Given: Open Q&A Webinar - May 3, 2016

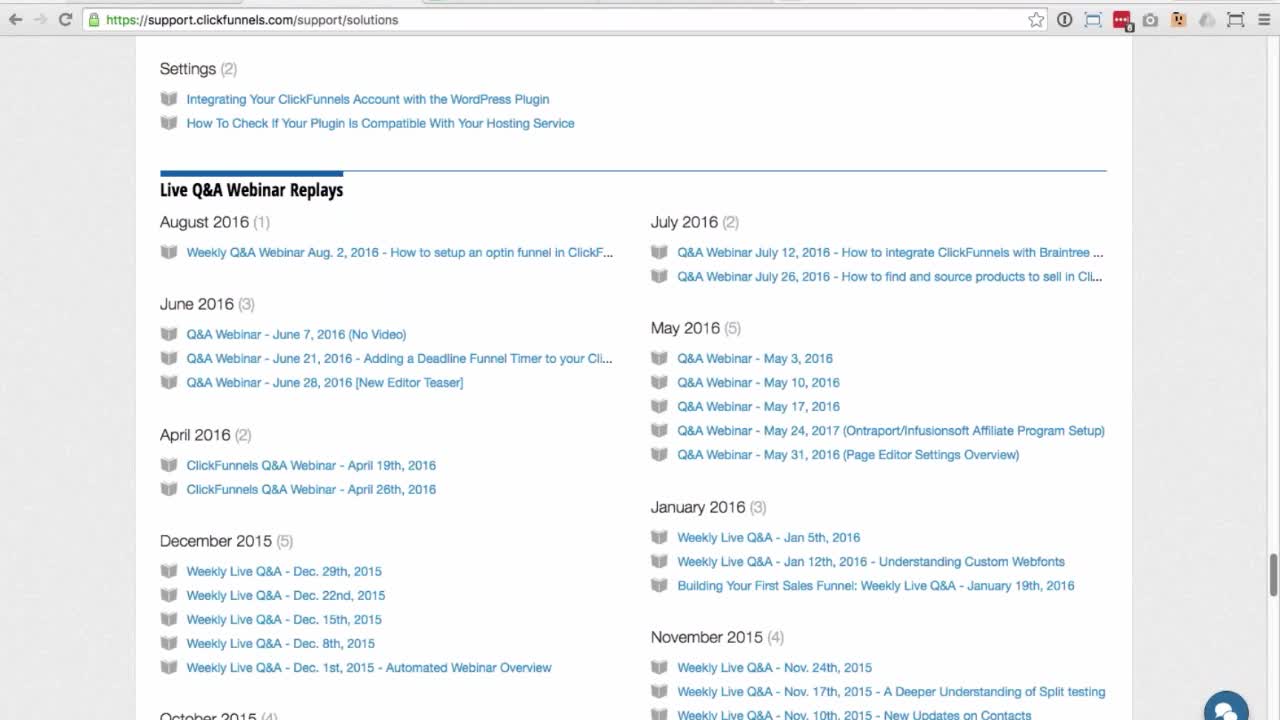Looking at the screenshot, I should pos(755,358).
